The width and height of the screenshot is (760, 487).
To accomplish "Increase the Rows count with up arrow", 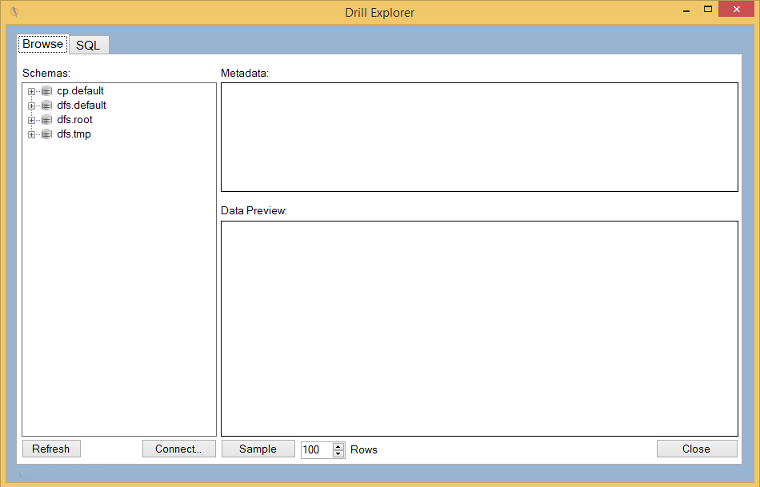I will pyautogui.click(x=338, y=446).
